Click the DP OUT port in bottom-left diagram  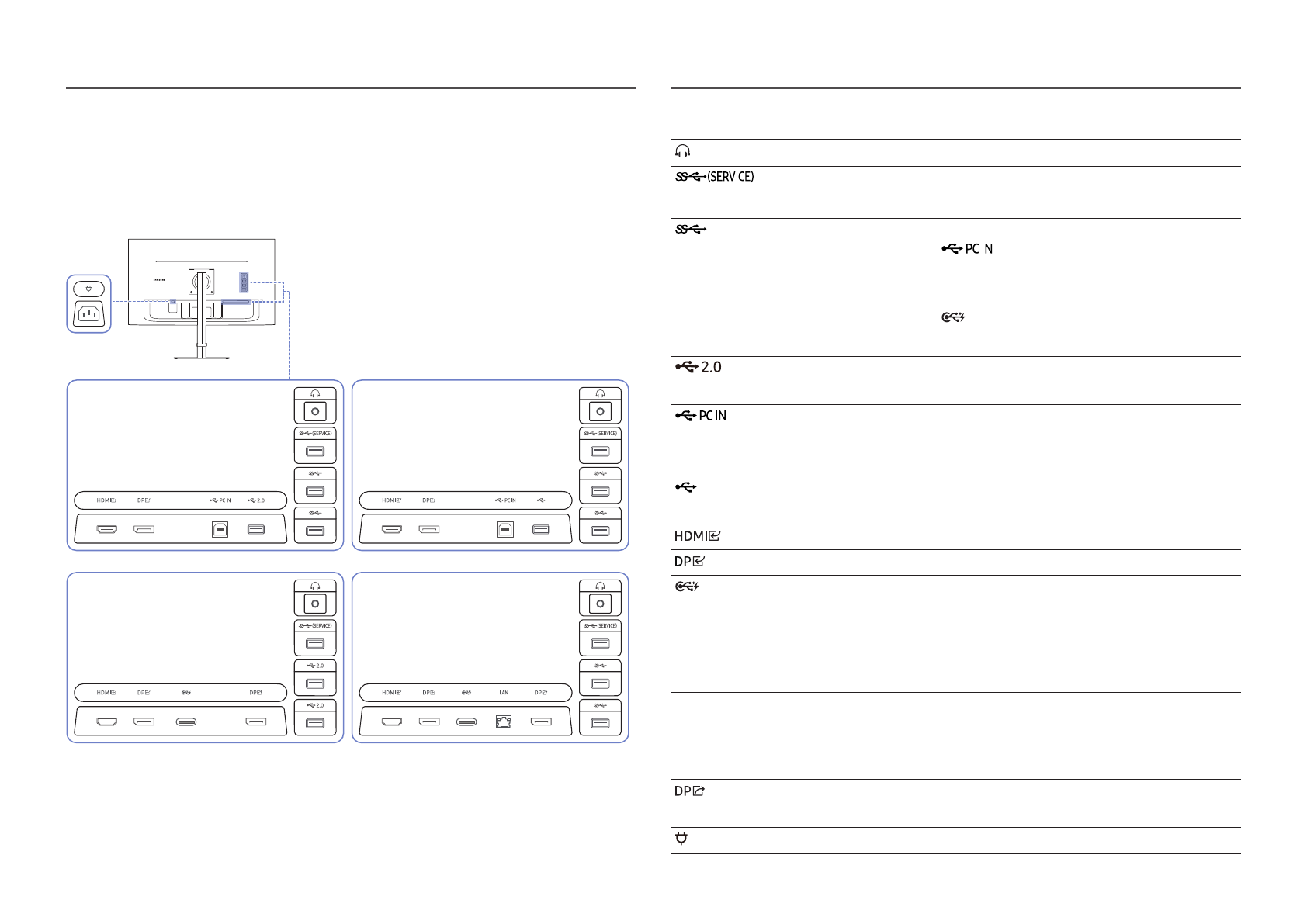[x=256, y=722]
